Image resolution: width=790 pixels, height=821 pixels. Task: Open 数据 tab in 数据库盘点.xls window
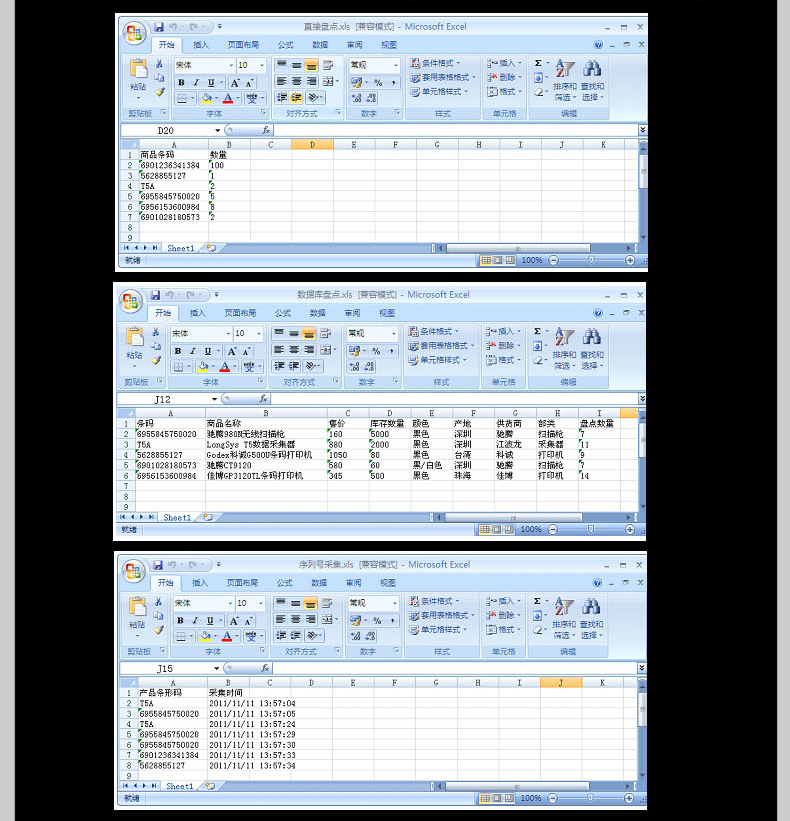coord(317,314)
